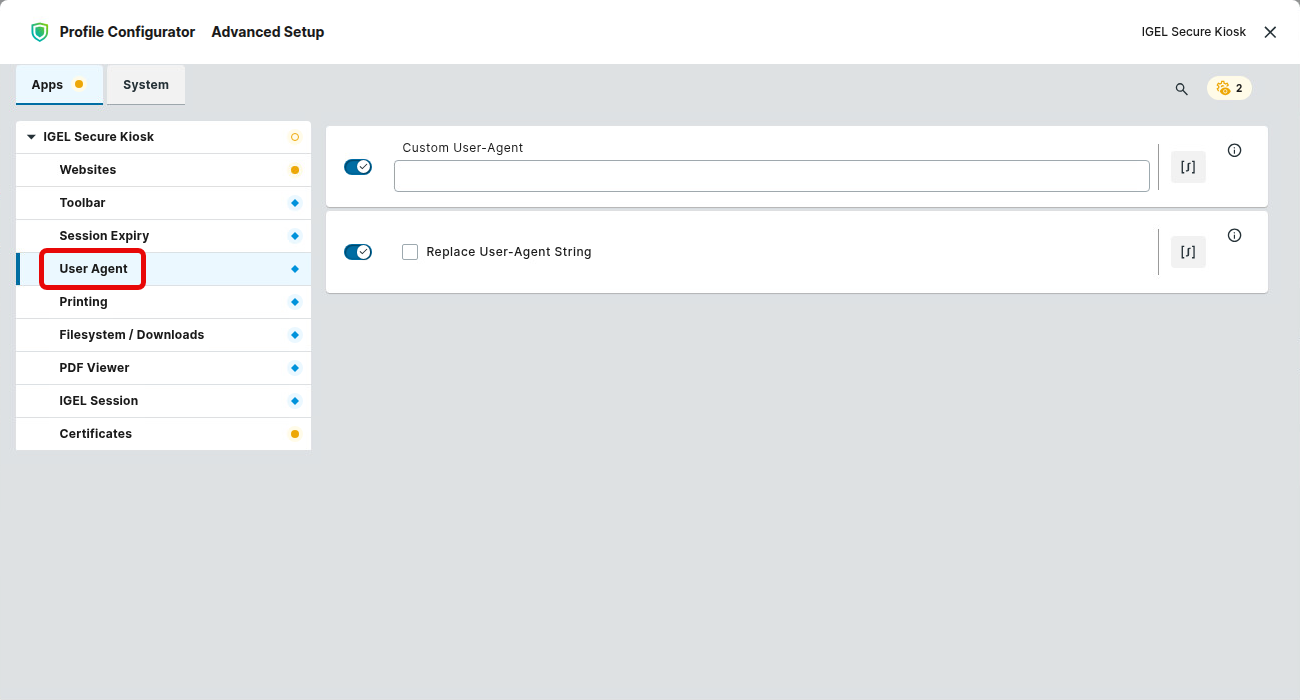Image resolution: width=1300 pixels, height=700 pixels.
Task: Click the blue diamond indicator beside Toolbar
Action: pyautogui.click(x=294, y=203)
